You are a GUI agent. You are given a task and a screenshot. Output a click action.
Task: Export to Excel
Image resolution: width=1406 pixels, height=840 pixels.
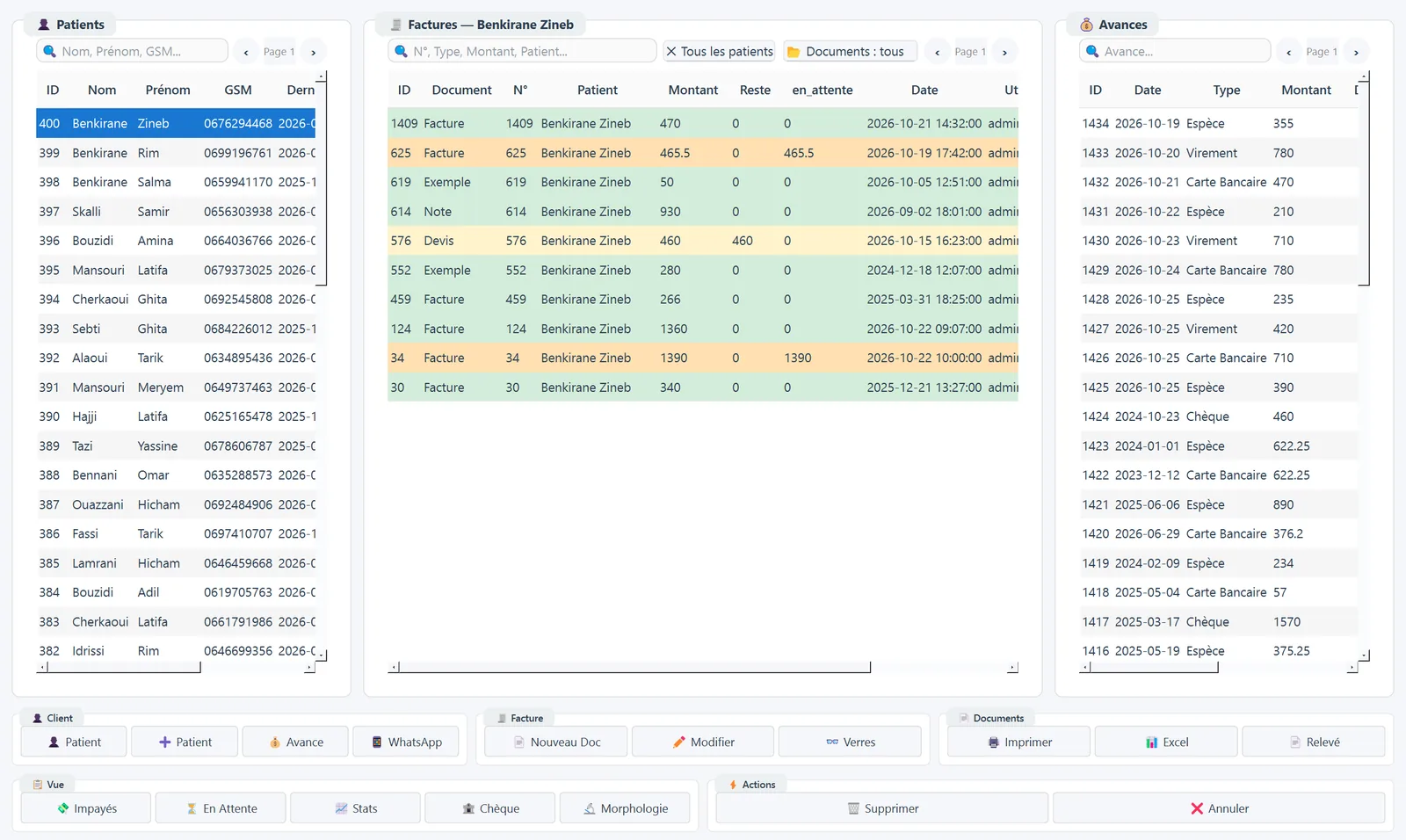point(1166,742)
